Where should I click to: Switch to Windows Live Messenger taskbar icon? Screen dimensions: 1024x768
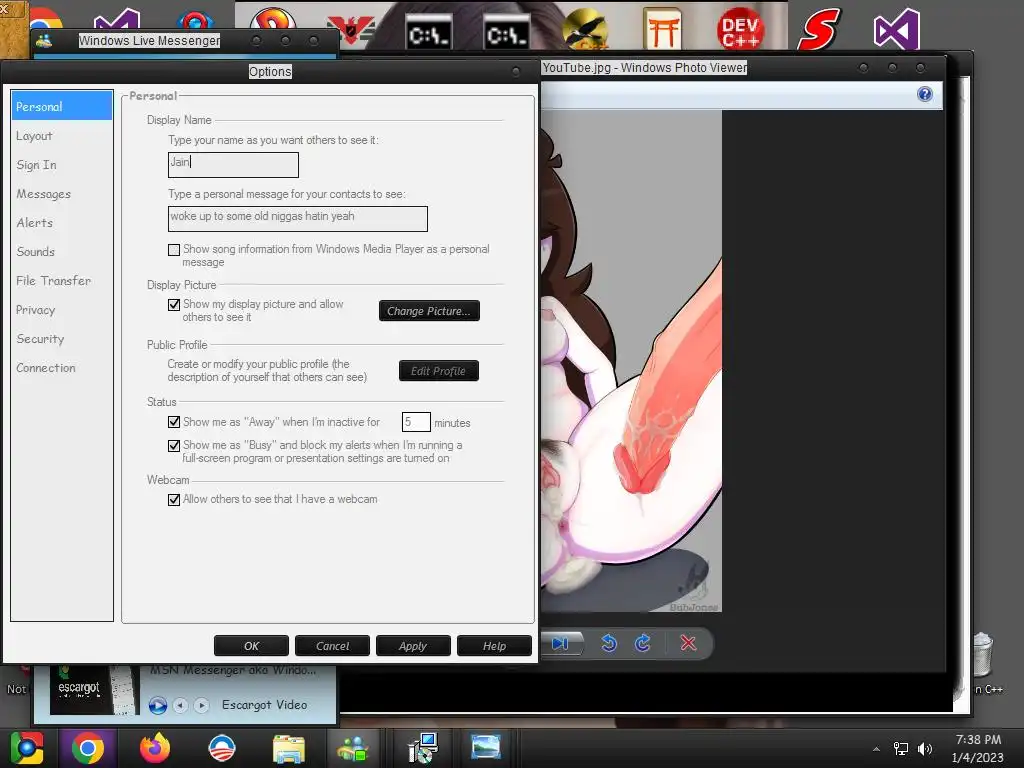point(353,748)
